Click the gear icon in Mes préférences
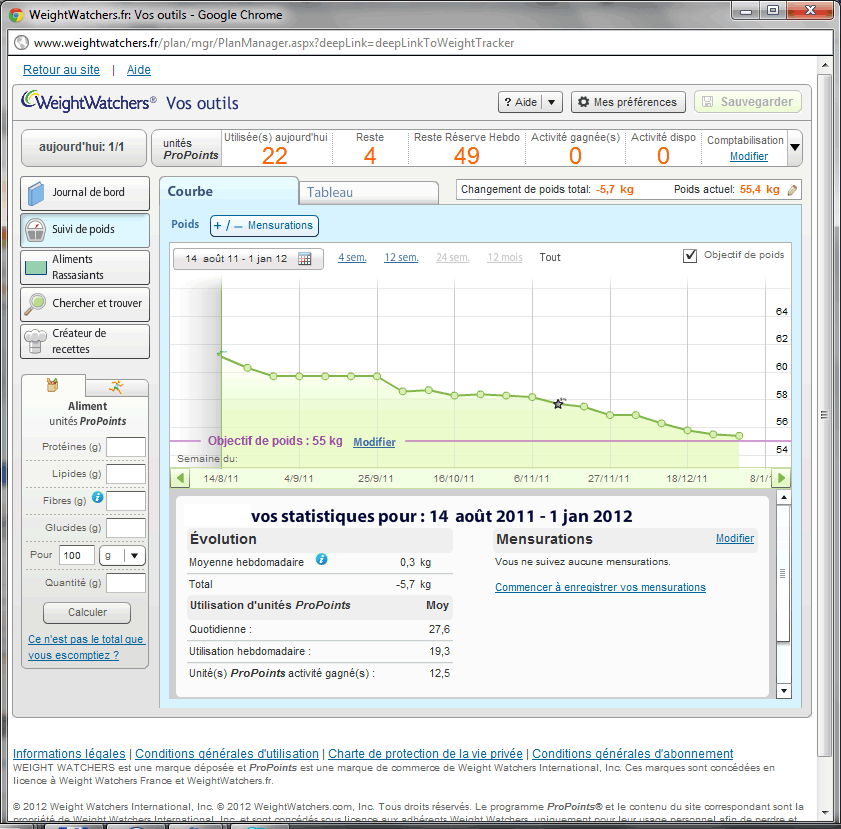This screenshot has width=841, height=829. pyautogui.click(x=584, y=102)
